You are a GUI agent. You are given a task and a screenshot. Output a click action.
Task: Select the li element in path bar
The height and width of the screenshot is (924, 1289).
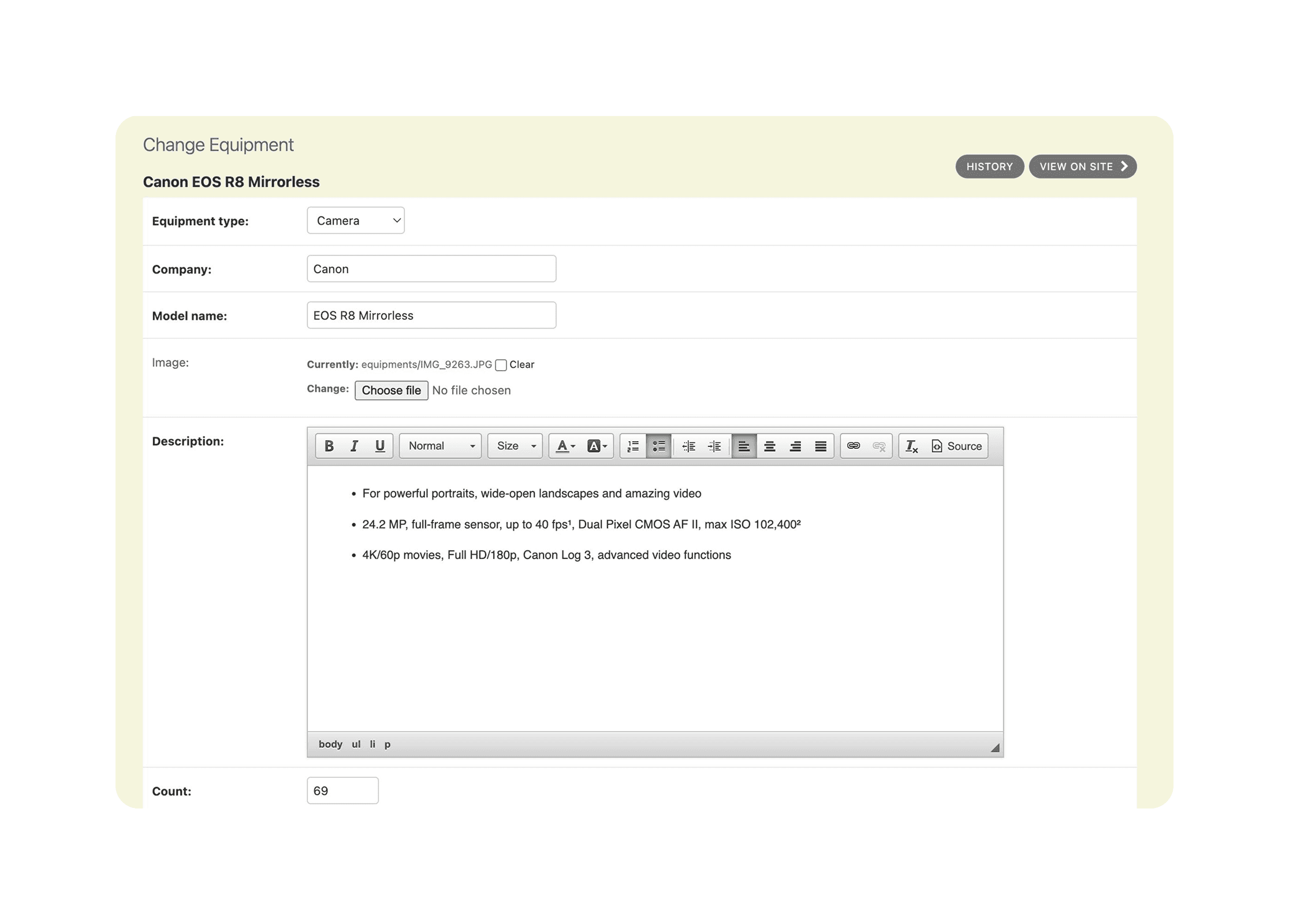(372, 744)
